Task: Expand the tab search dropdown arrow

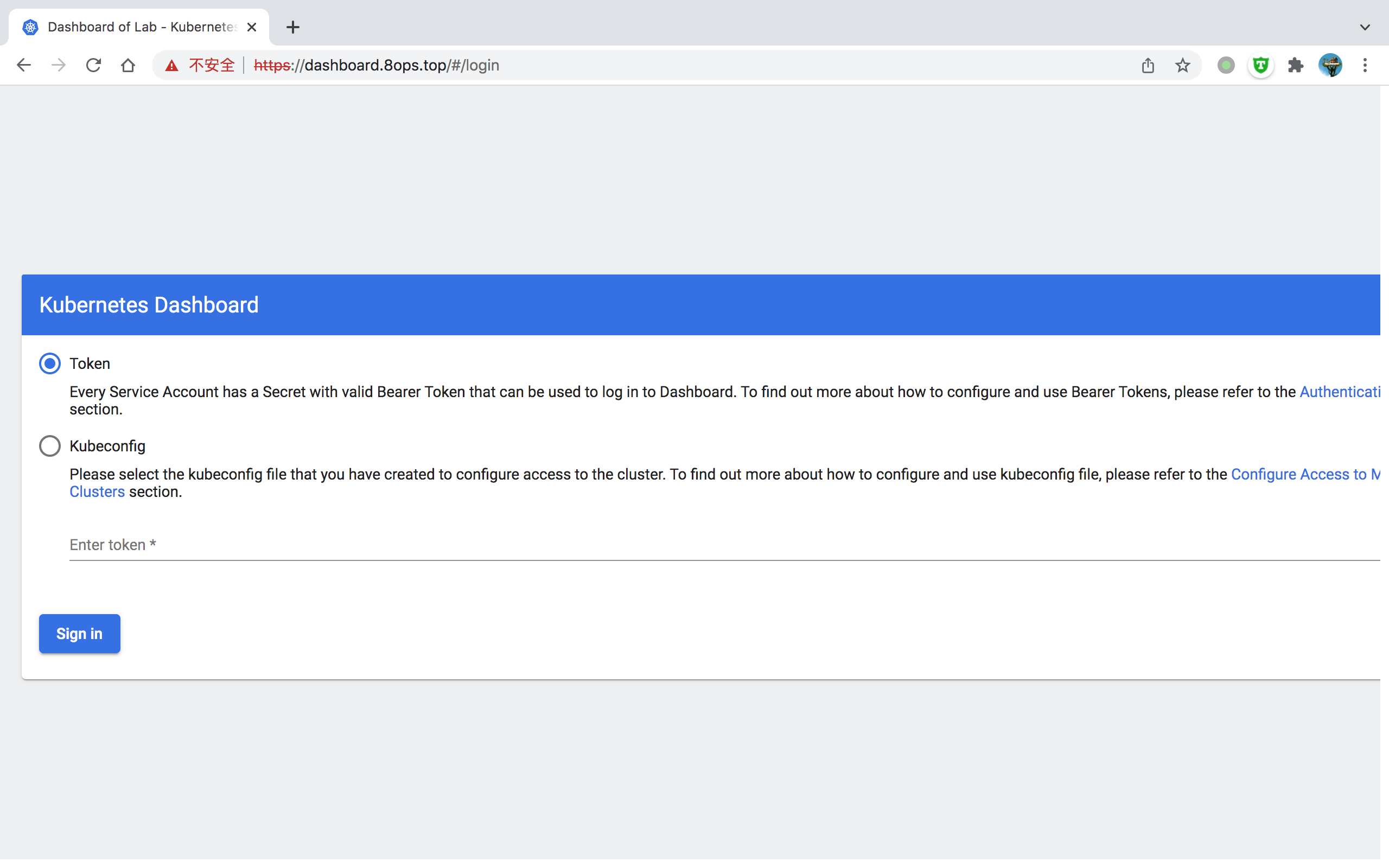Action: pyautogui.click(x=1365, y=27)
